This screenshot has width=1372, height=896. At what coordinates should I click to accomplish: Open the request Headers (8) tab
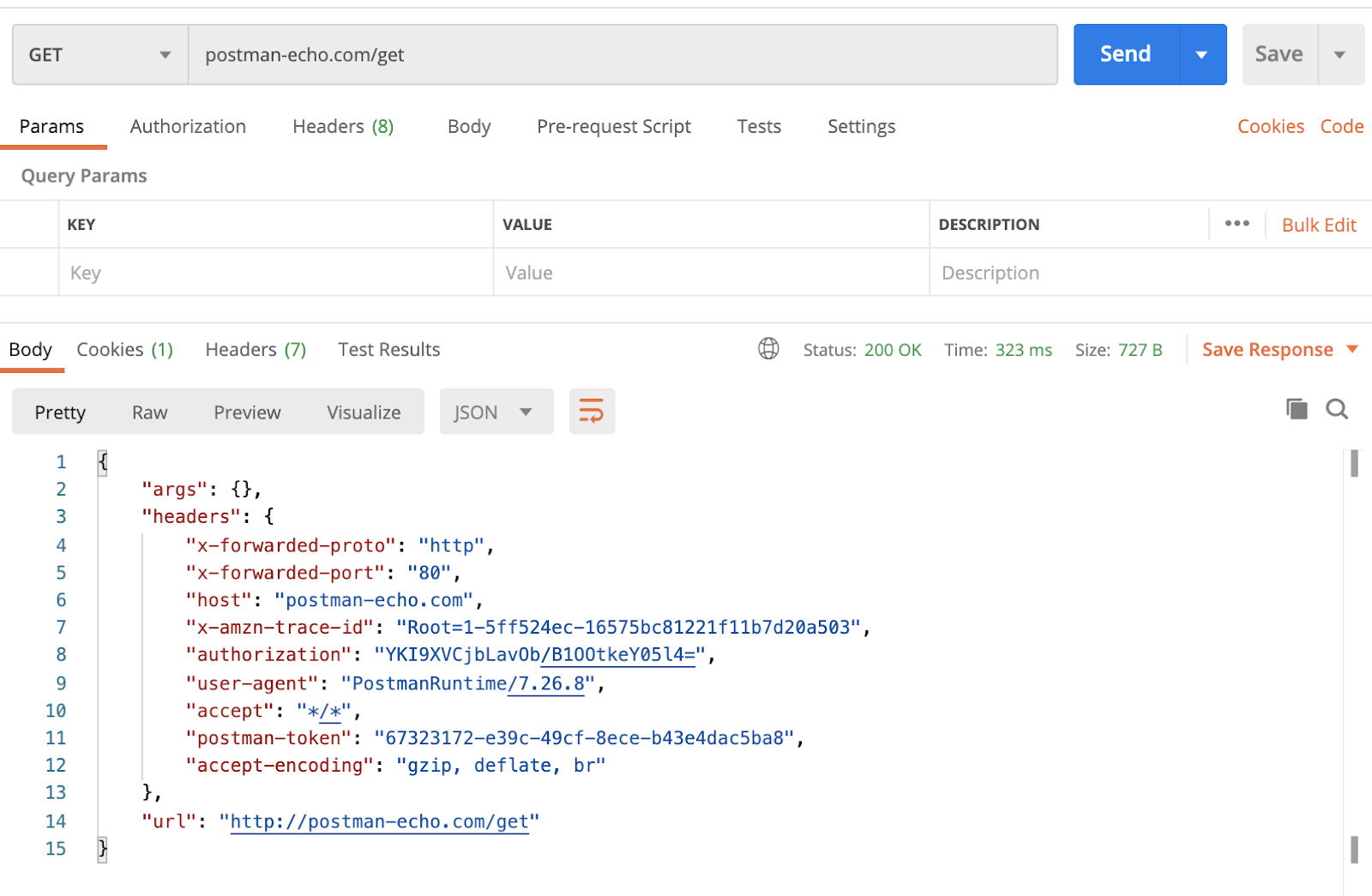click(343, 127)
